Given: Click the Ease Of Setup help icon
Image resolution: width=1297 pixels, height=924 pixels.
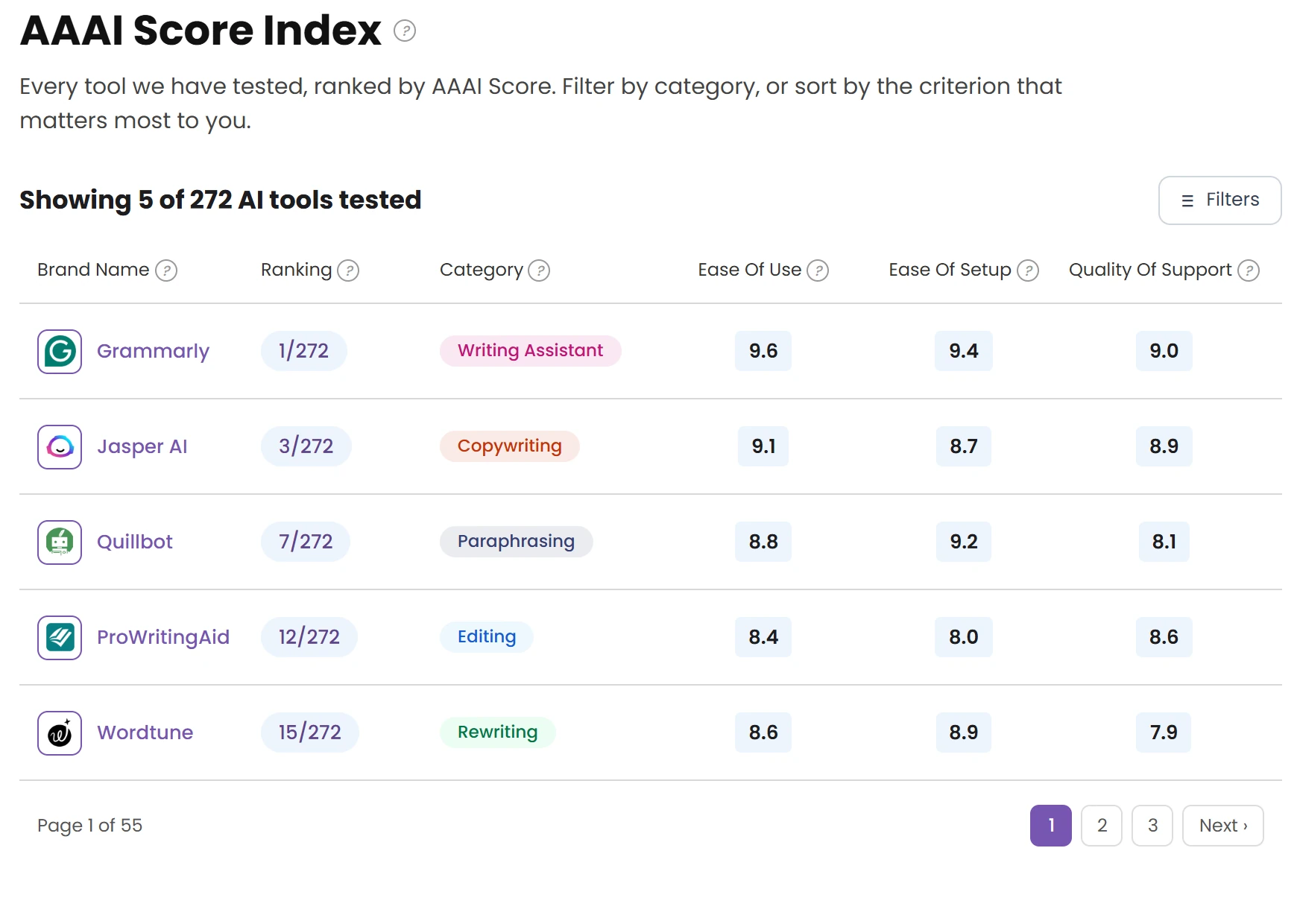Looking at the screenshot, I should click(x=1028, y=270).
